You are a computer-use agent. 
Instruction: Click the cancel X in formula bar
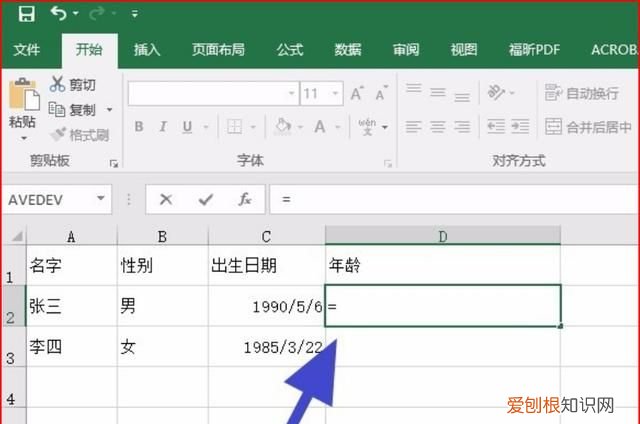click(166, 200)
